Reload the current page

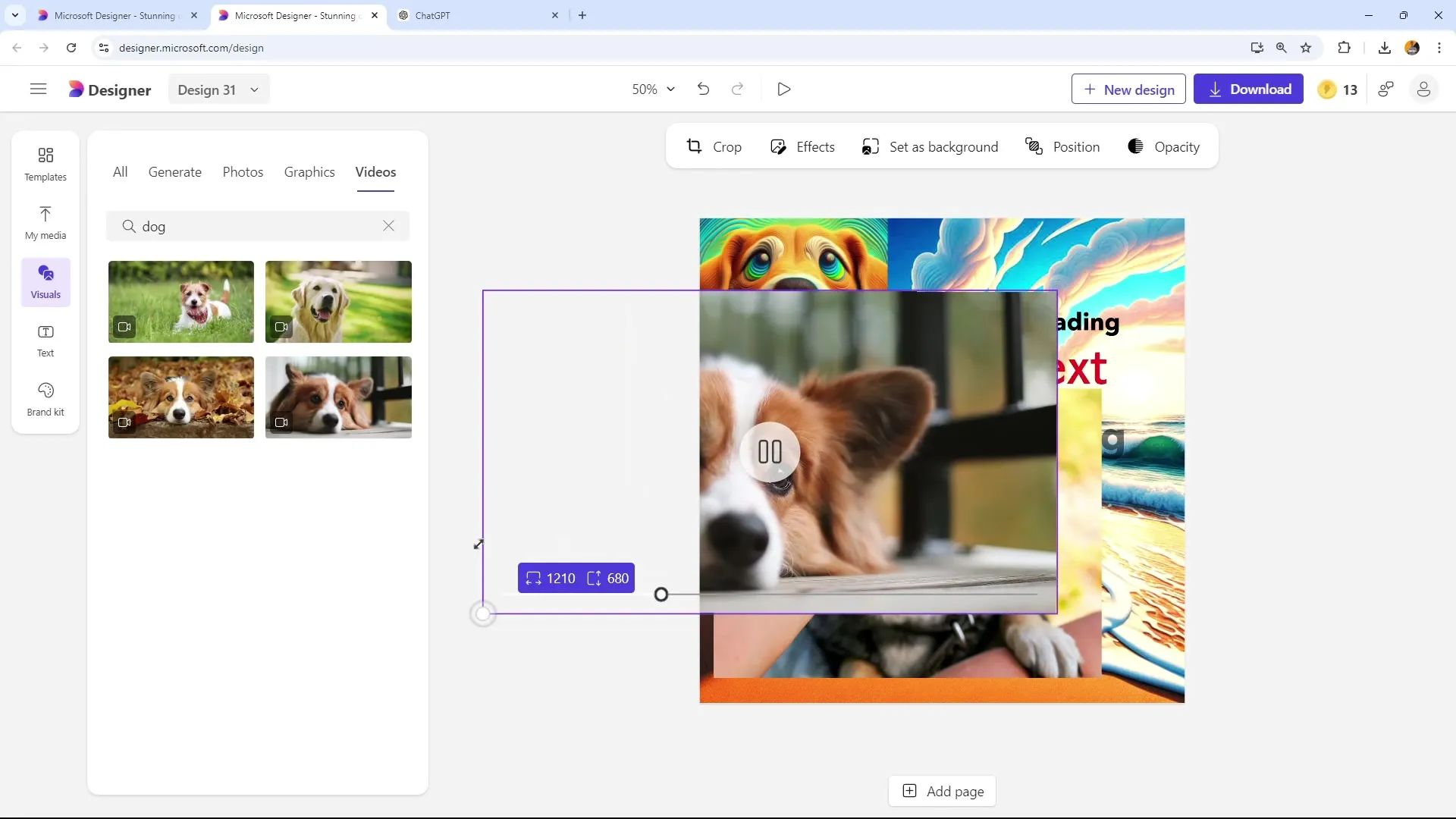tap(71, 48)
